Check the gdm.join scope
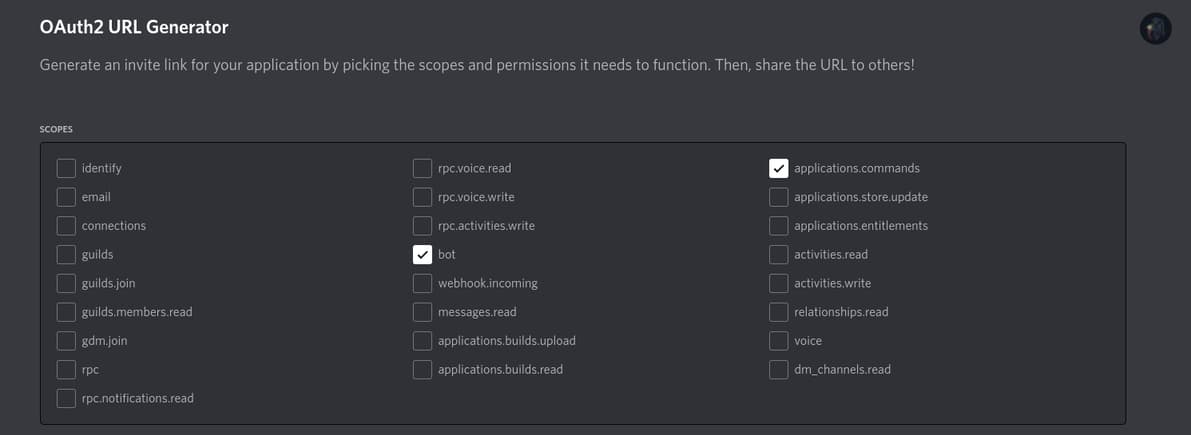The image size is (1191, 435). pyautogui.click(x=66, y=341)
